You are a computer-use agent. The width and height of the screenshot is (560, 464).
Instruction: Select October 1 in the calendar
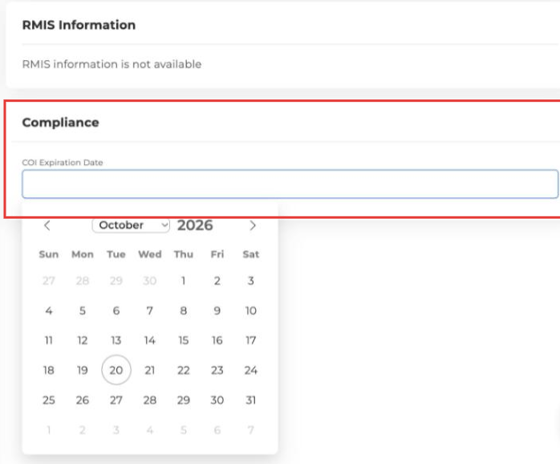[x=184, y=281]
